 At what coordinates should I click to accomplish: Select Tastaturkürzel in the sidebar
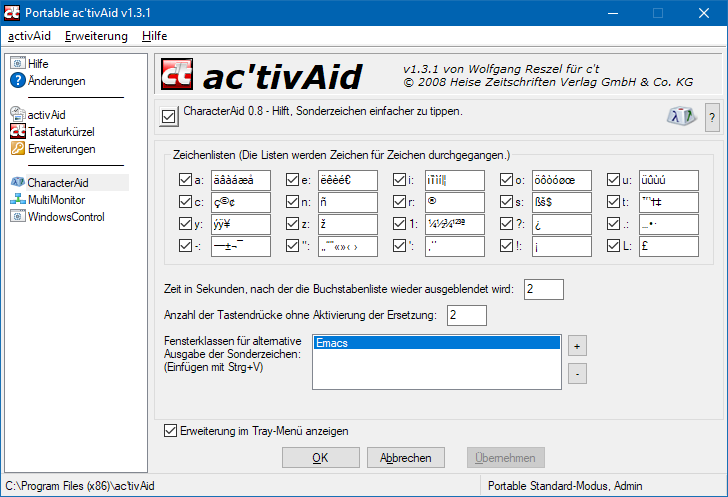pos(61,132)
